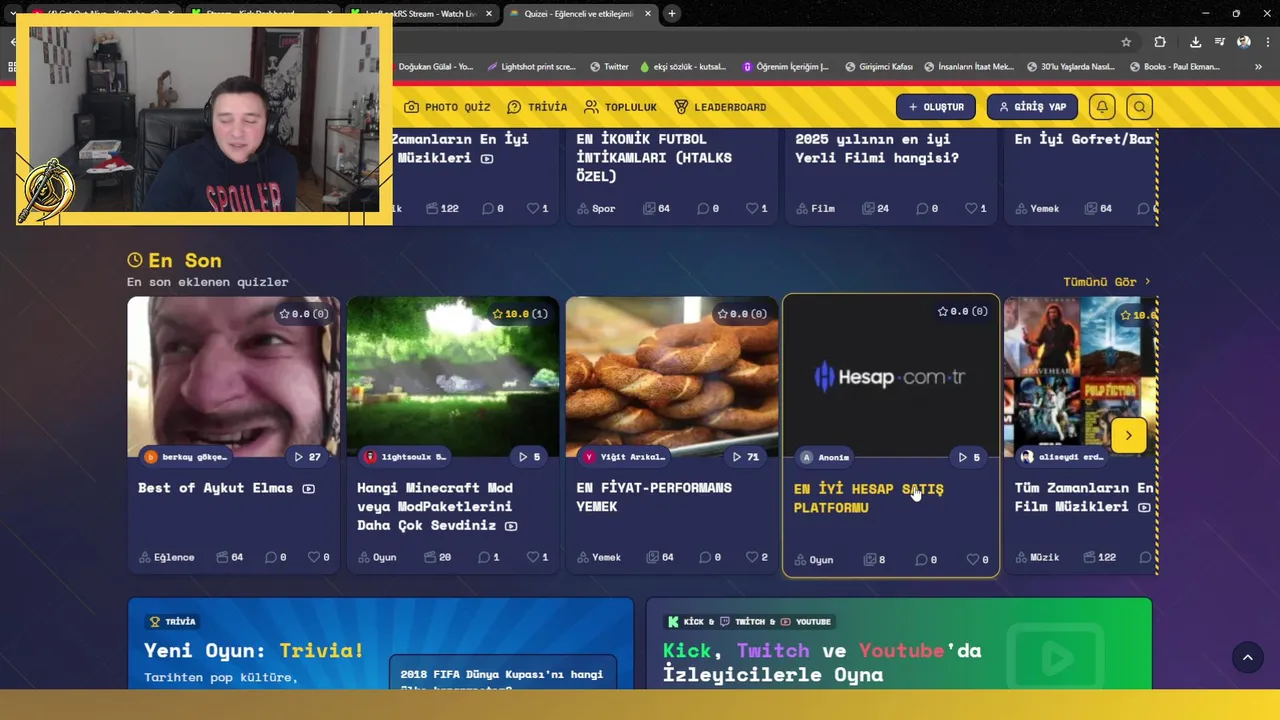Open the Books - Paul Ekman bookmark

pos(1175,67)
